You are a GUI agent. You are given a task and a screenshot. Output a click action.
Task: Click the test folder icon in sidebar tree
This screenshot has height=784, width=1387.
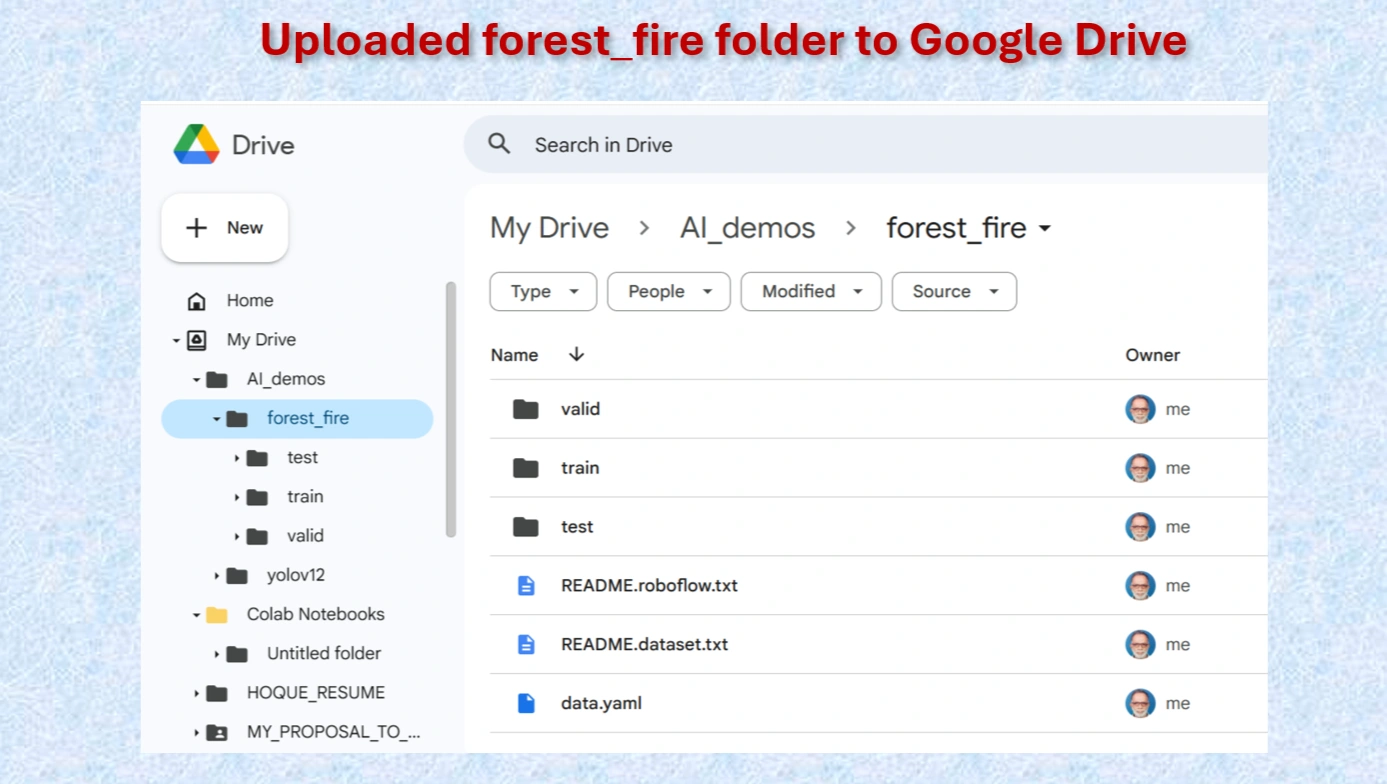pyautogui.click(x=257, y=458)
